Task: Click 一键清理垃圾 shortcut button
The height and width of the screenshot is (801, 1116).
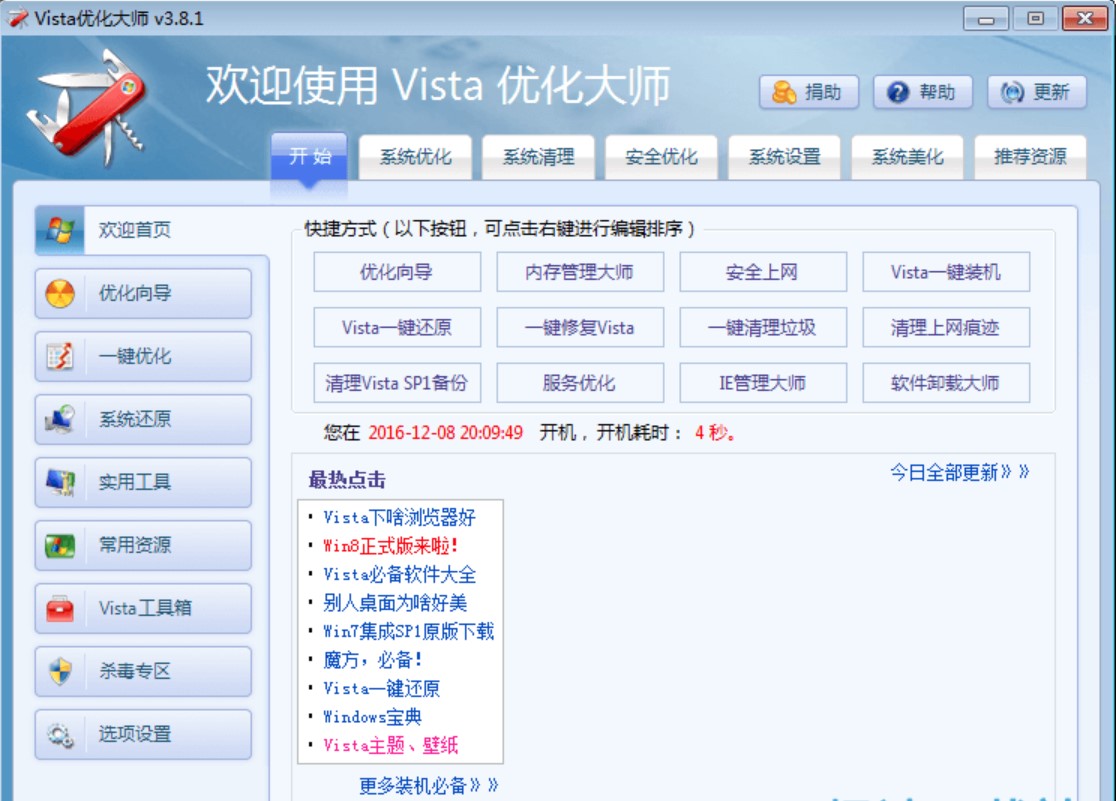Action: click(x=763, y=328)
